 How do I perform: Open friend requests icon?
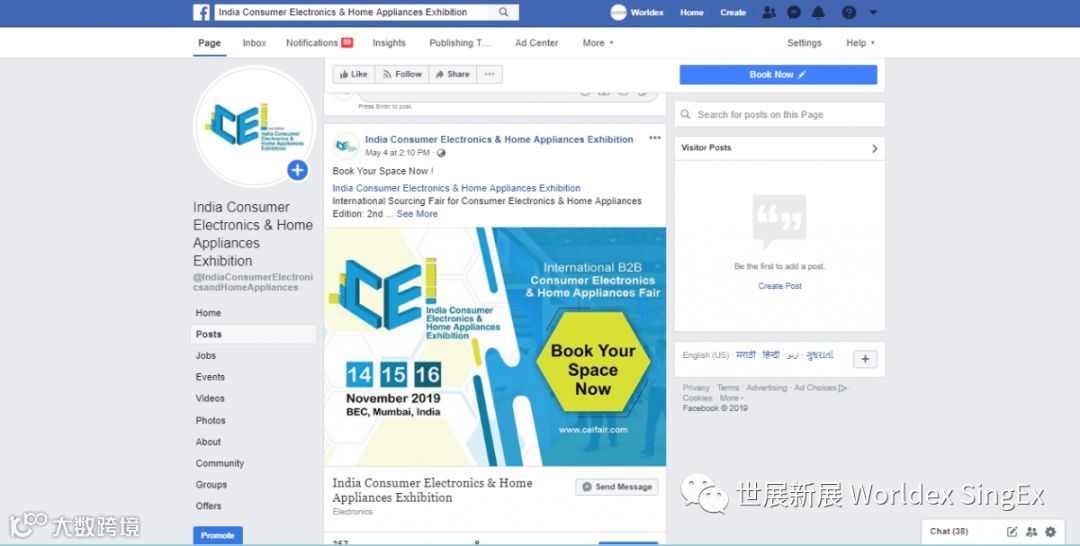769,12
